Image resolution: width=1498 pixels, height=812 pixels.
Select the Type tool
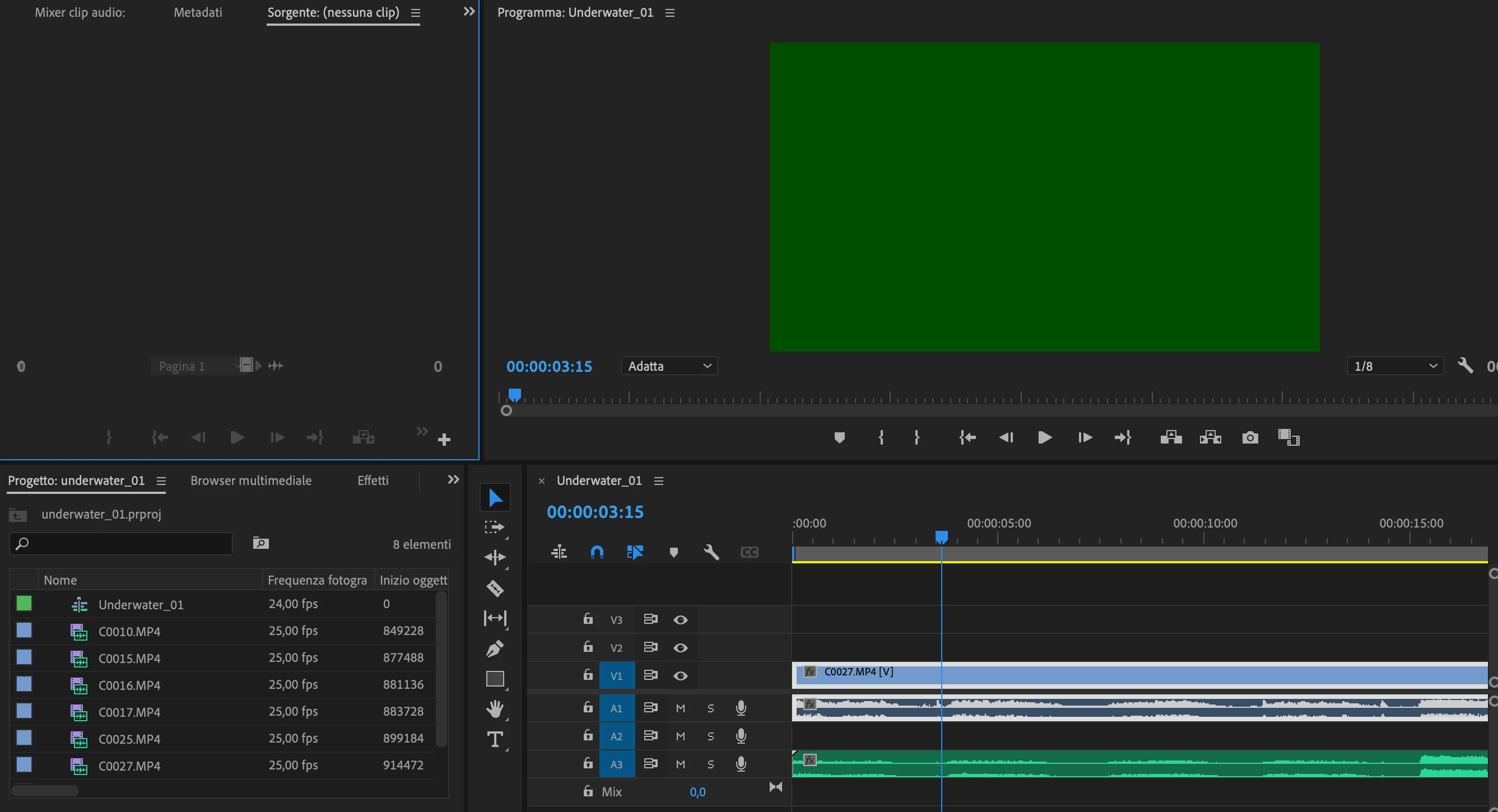tap(494, 739)
